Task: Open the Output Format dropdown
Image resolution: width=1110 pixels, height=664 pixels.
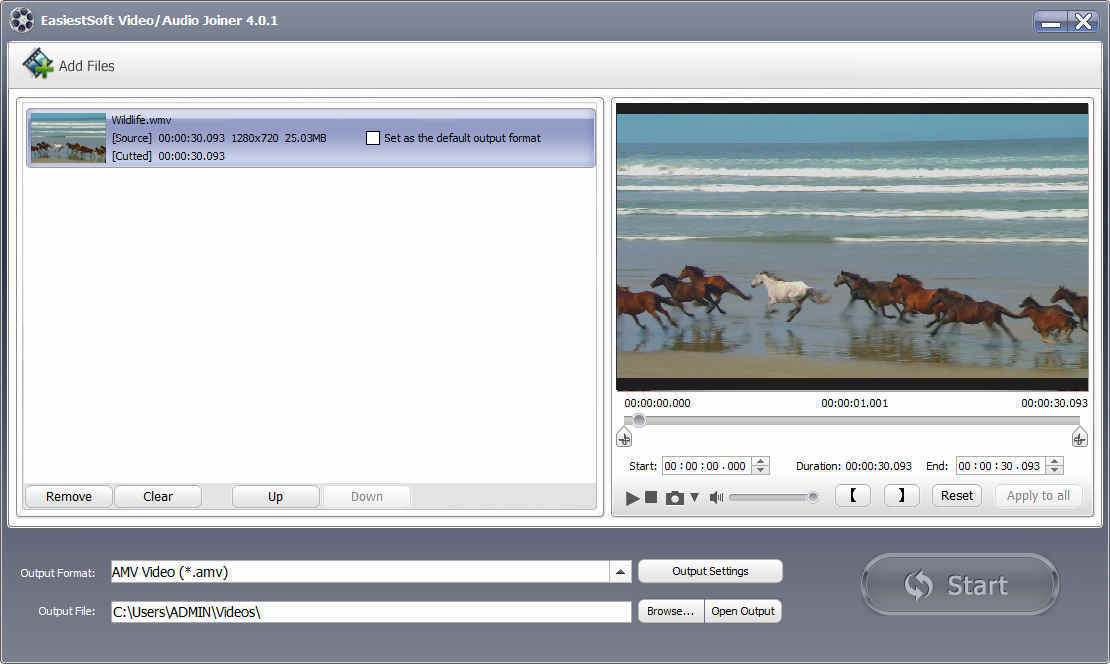Action: 621,571
